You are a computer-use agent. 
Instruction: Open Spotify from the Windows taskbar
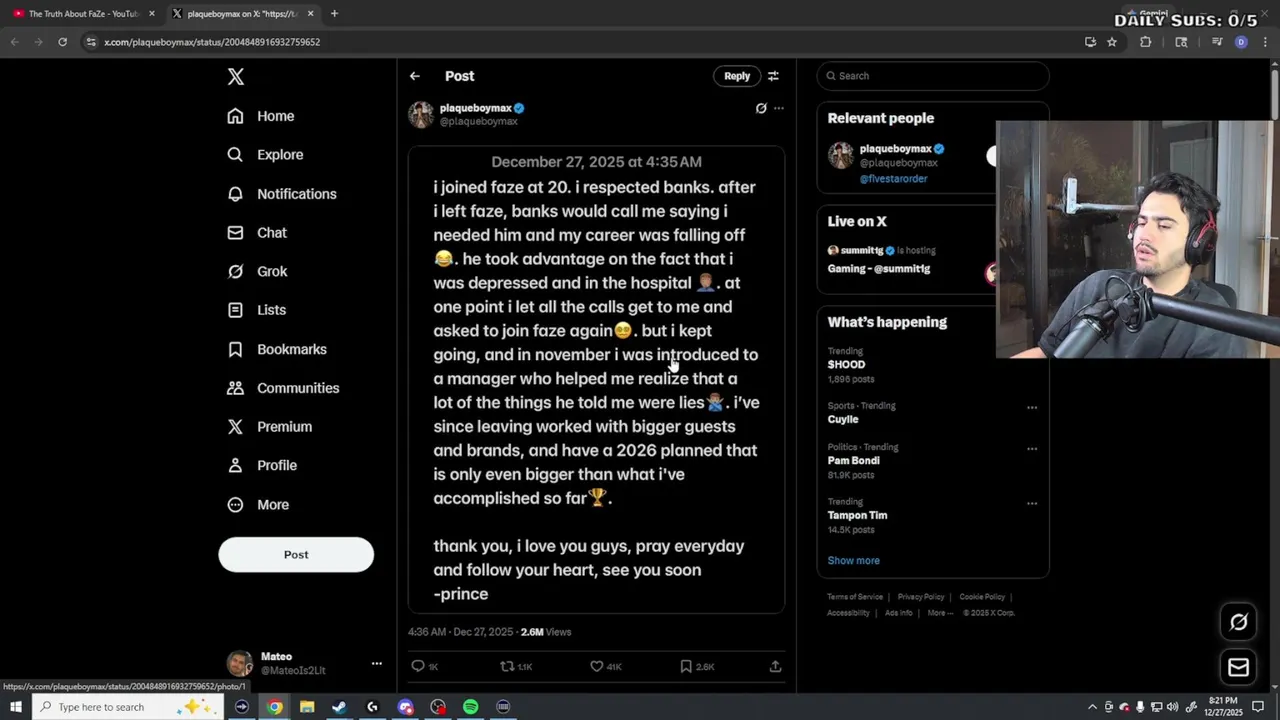click(x=470, y=707)
